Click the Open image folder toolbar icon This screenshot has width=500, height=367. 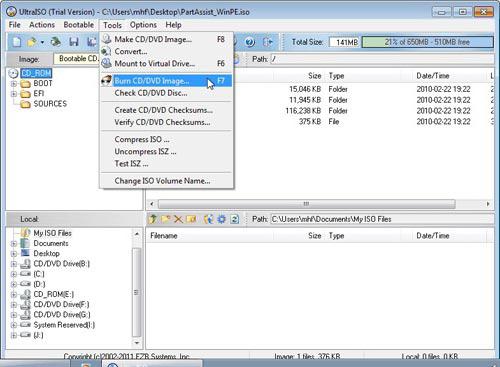(x=32, y=42)
